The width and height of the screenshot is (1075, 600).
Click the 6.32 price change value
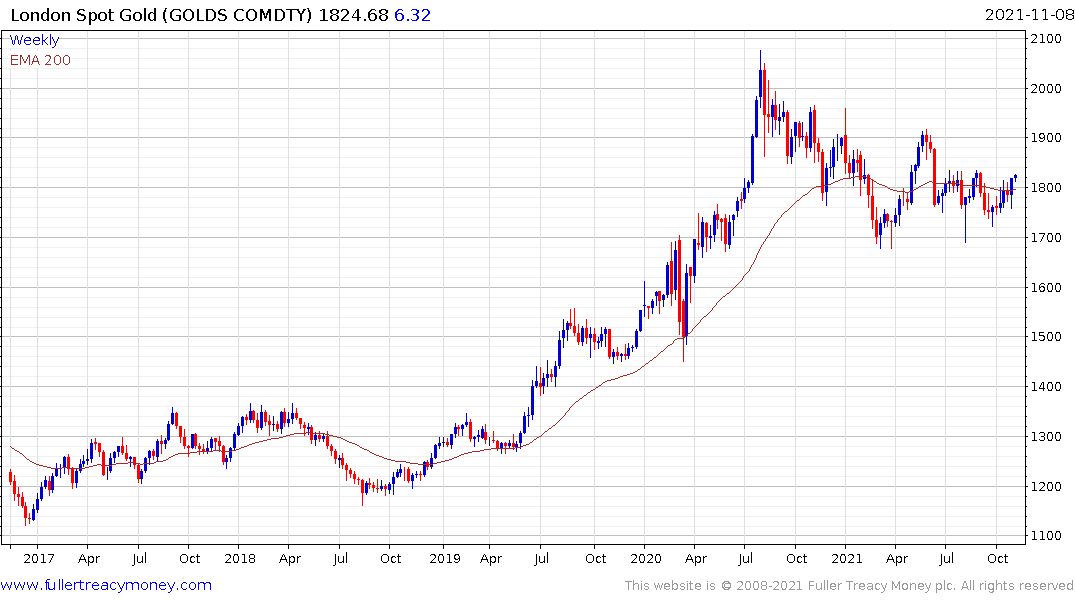(x=412, y=15)
